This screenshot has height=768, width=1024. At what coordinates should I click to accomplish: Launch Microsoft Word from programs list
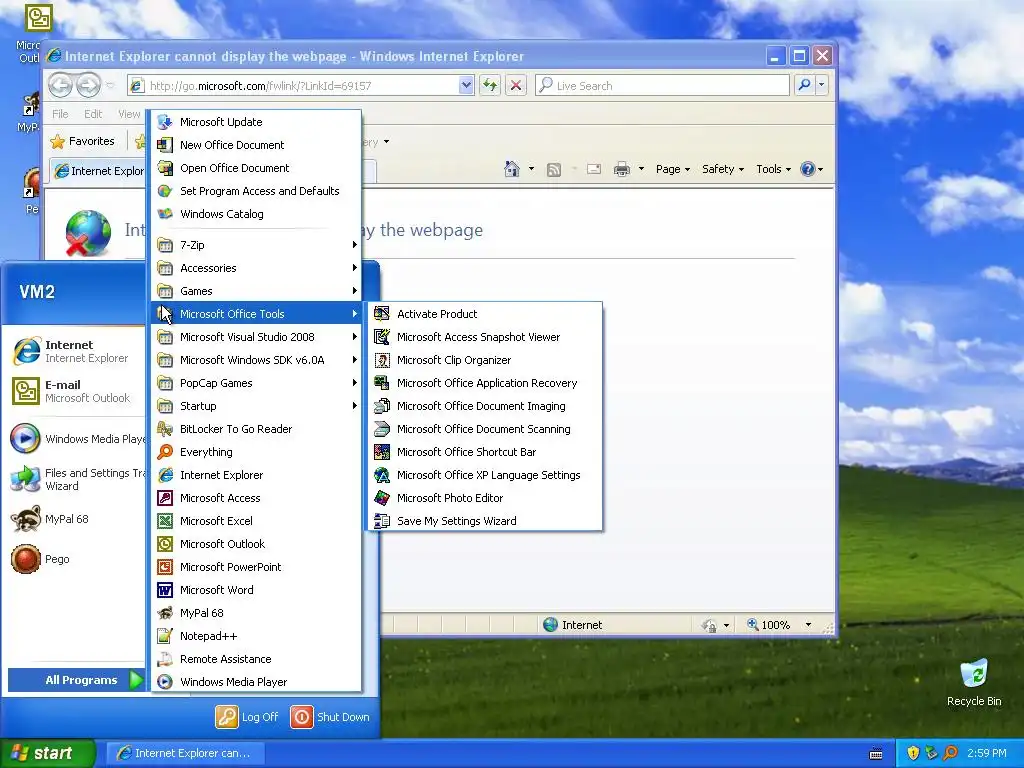[256, 590]
